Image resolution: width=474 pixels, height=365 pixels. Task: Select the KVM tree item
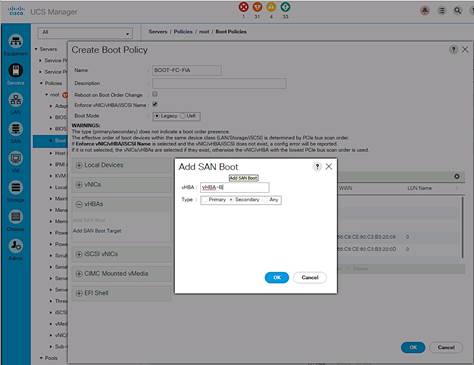(x=60, y=176)
